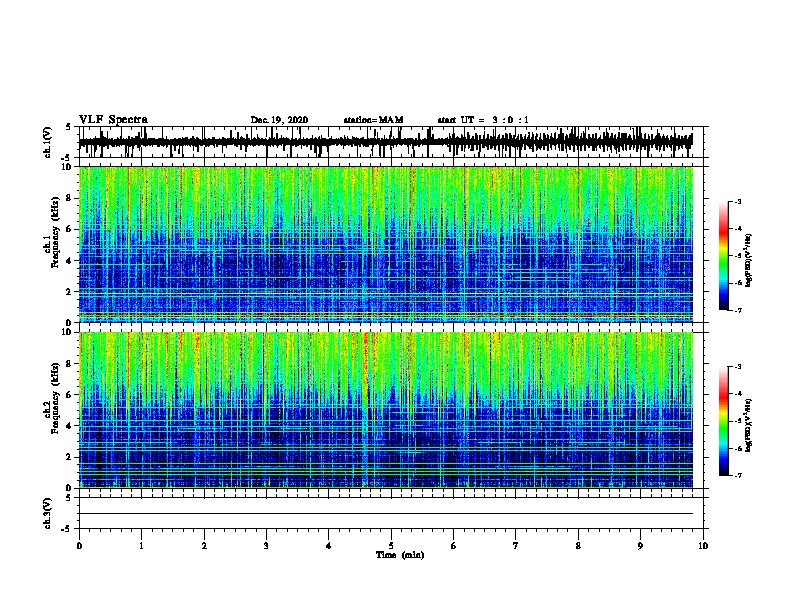Click the '5' tick of ch.1(V) axis
792x612 pixels.
(69, 127)
